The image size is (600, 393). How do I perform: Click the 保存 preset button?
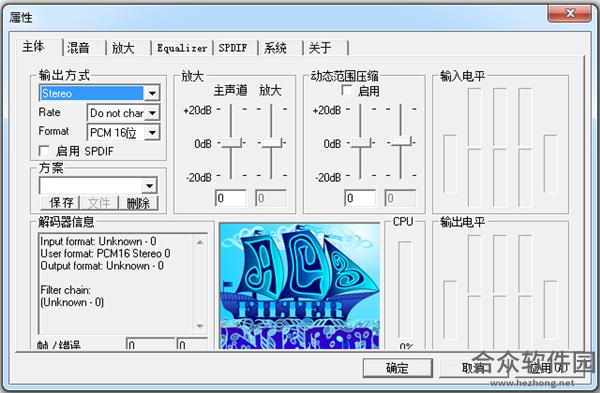coord(61,202)
